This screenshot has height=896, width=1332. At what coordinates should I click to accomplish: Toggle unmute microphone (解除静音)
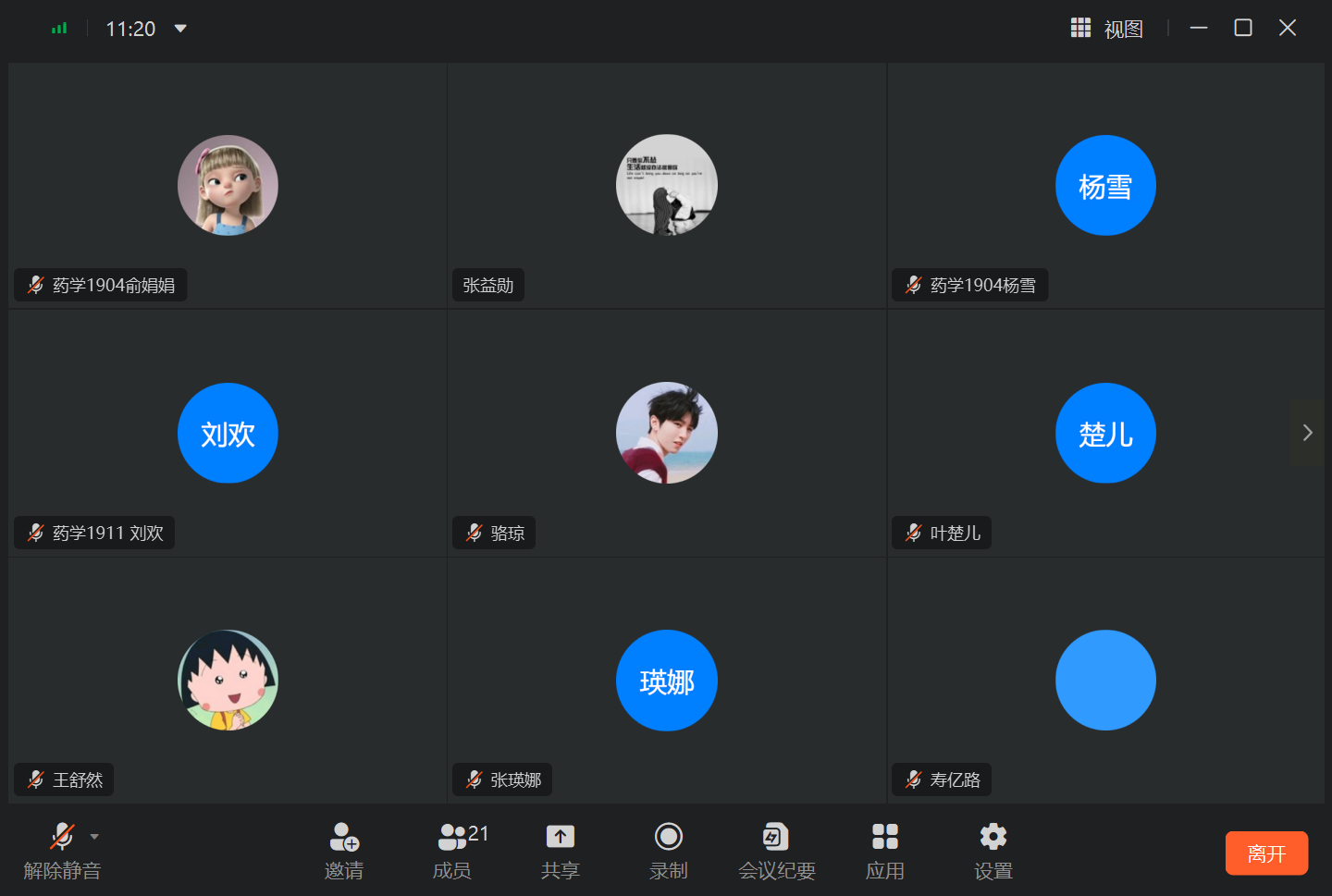pos(61,838)
